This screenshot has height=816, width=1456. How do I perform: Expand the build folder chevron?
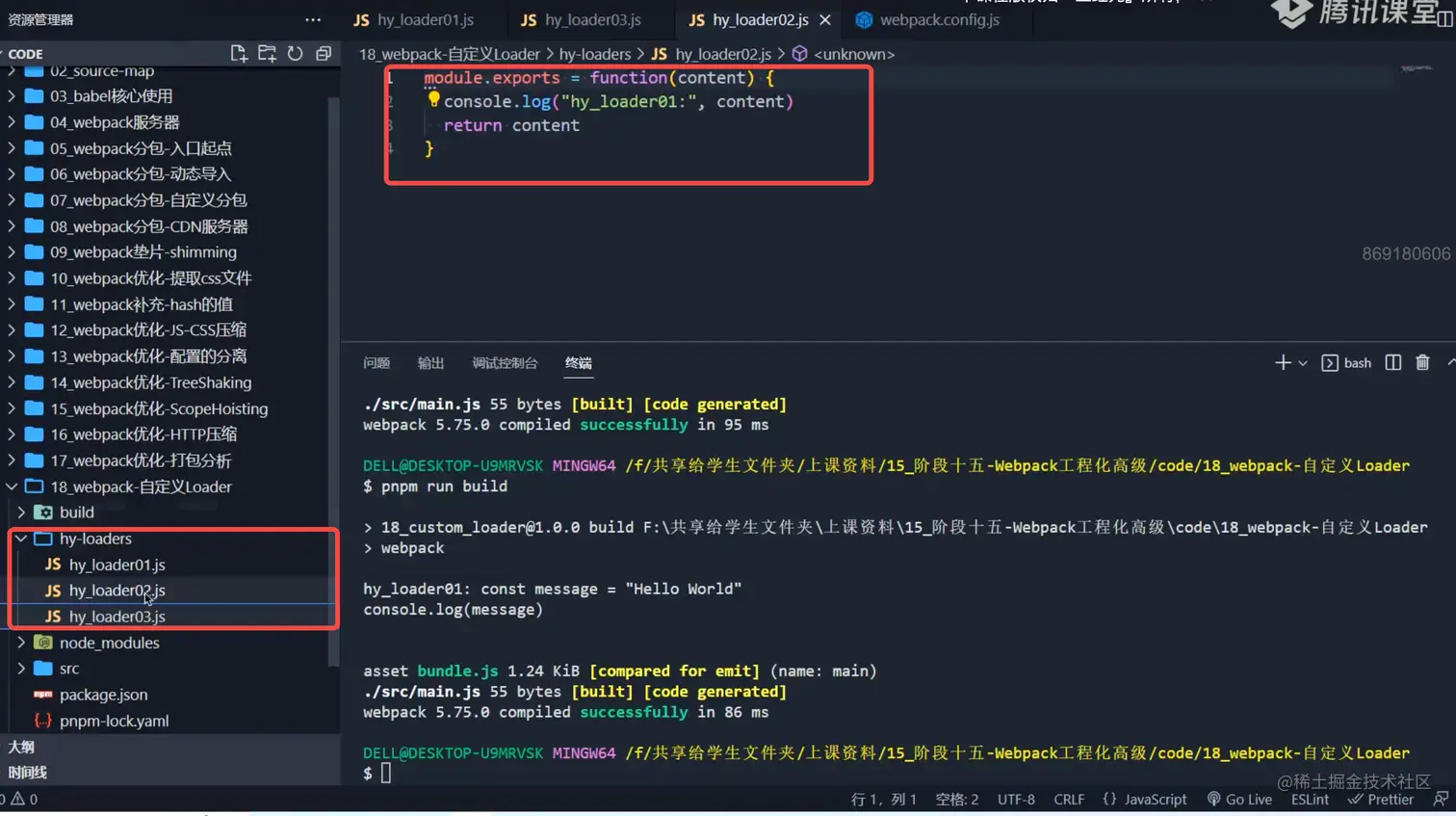[21, 513]
